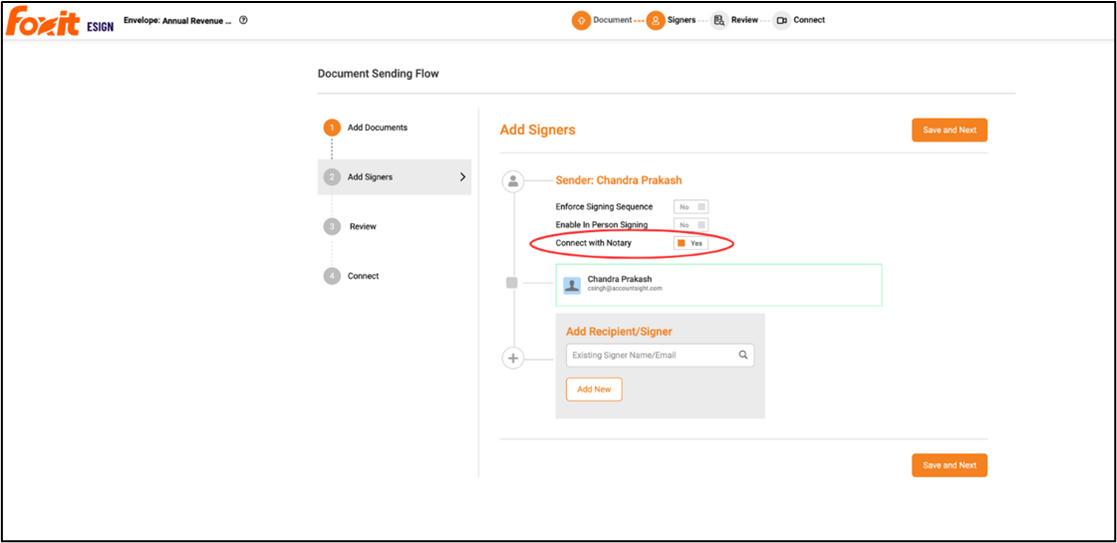
Task: Go to Signers label in top progress bar
Action: click(x=682, y=20)
